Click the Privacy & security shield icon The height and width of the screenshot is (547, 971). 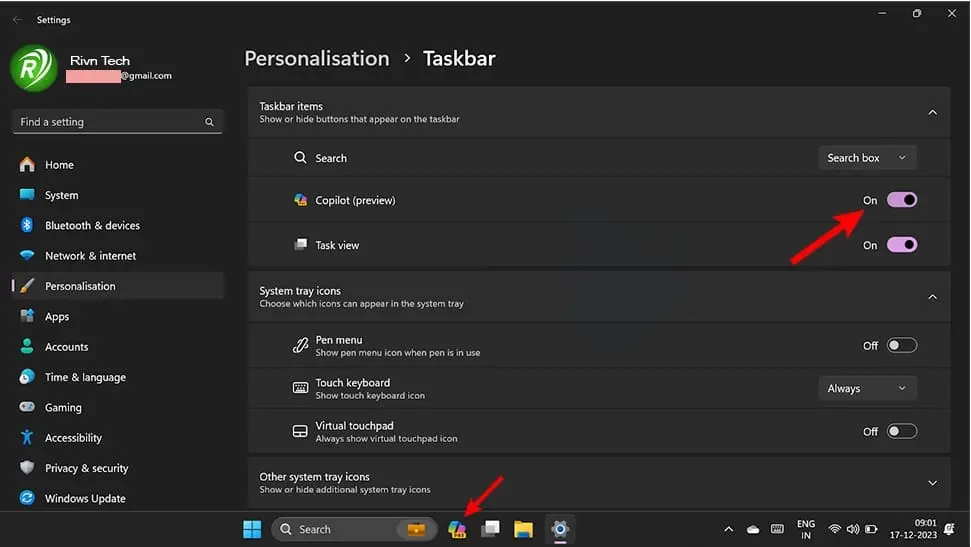pos(27,468)
